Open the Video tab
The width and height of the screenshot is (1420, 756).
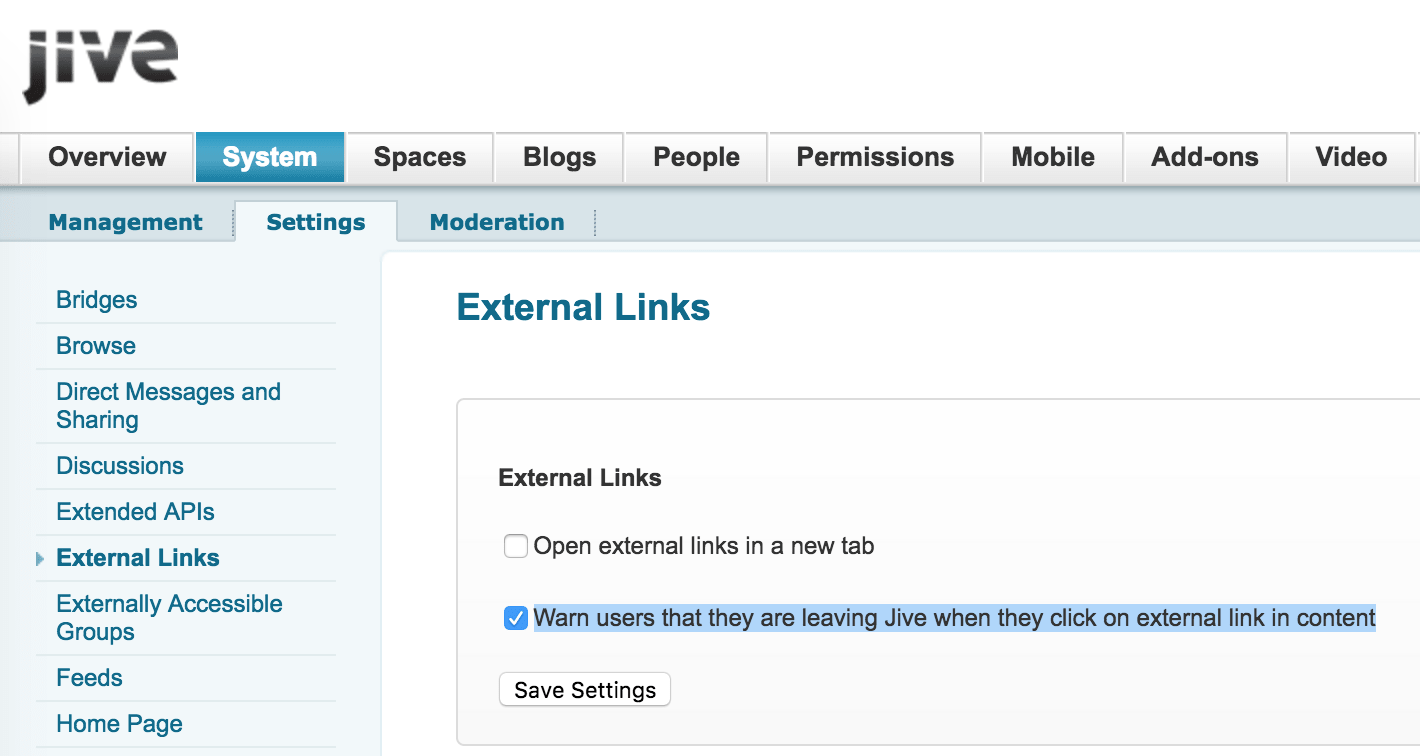tap(1351, 157)
